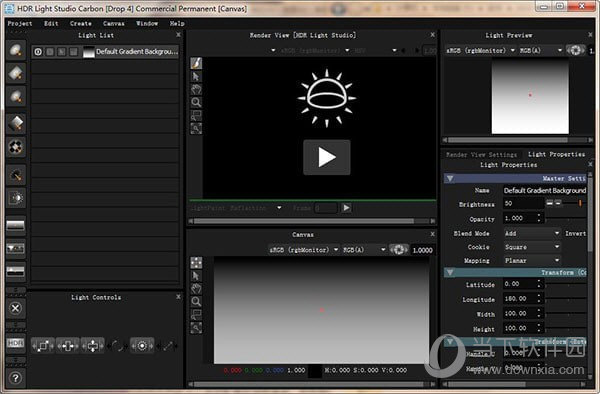Select the magnifier zoom tool in Canvas toolbar
This screenshot has width=600, height=394.
point(196,302)
